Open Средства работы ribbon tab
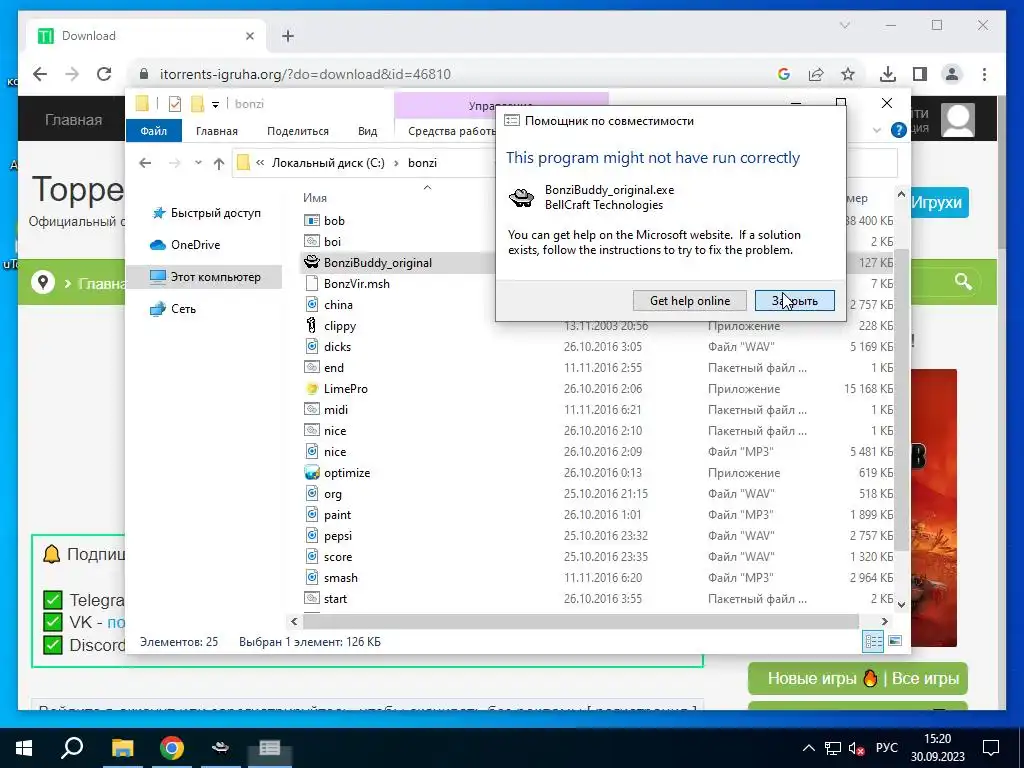Image resolution: width=1024 pixels, height=768 pixels. 451,131
